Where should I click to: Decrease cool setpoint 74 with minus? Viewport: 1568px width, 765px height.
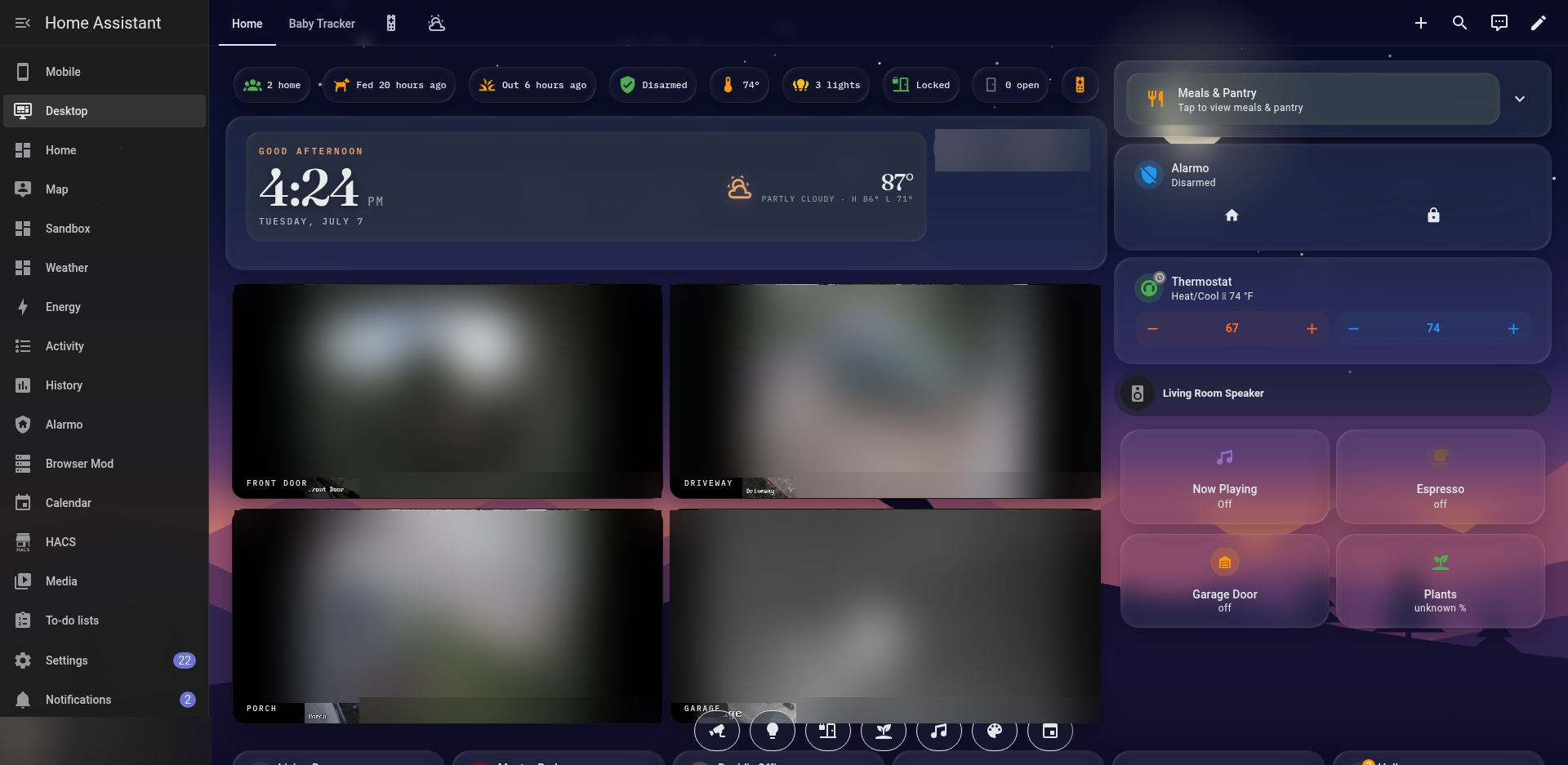pos(1354,328)
